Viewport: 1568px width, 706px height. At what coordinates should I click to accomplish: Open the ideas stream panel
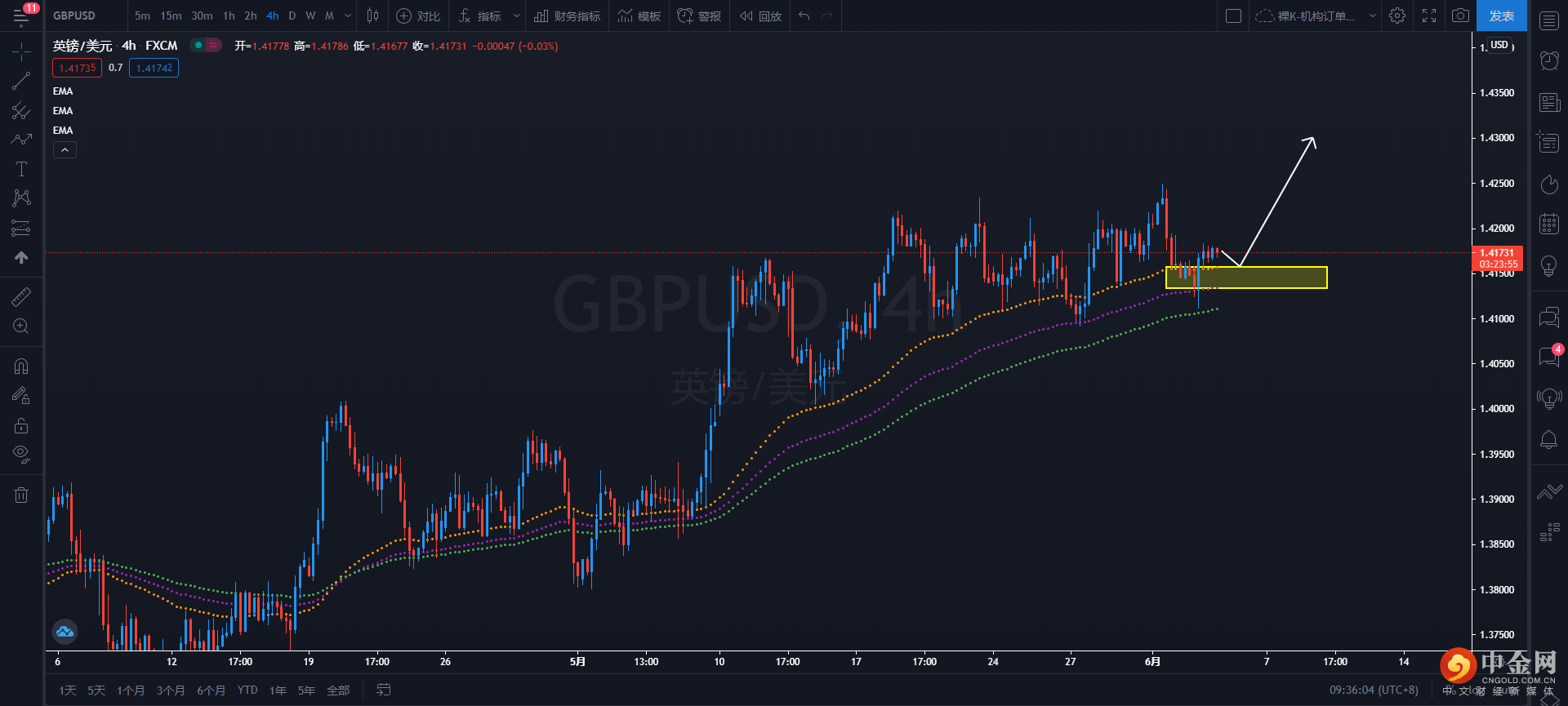[1549, 398]
